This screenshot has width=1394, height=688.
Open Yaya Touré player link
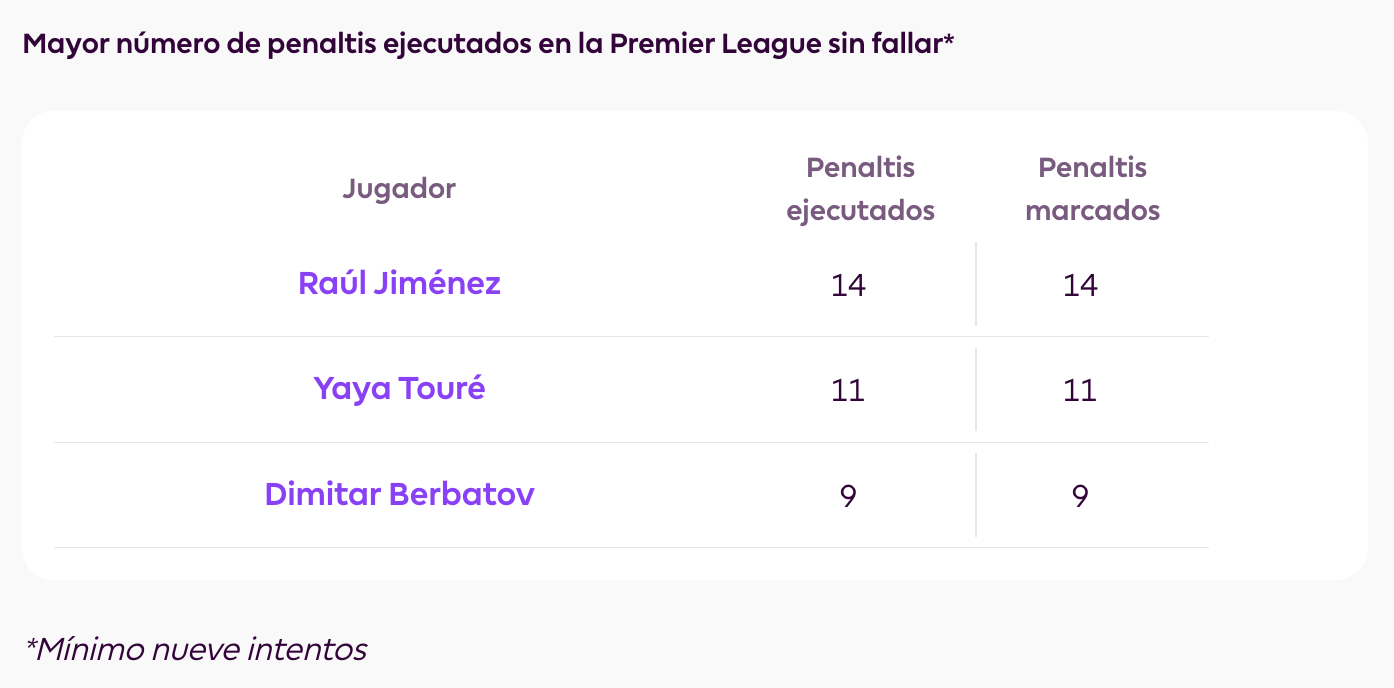click(399, 388)
